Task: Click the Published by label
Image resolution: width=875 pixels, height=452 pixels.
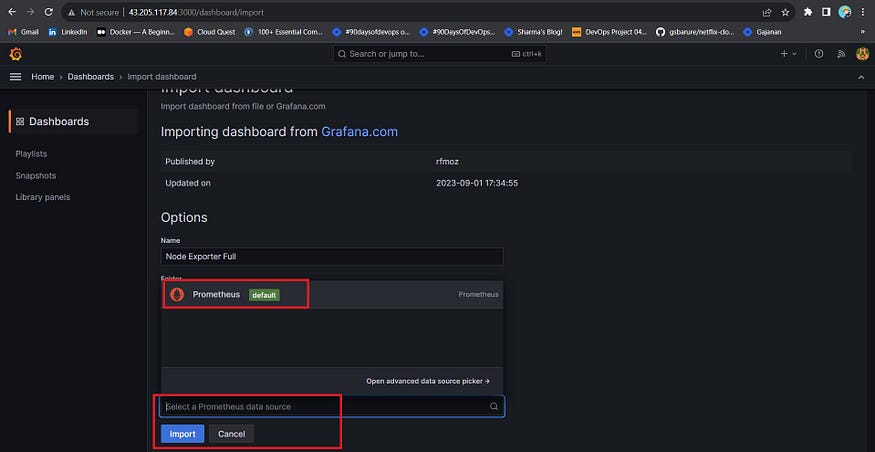Action: (x=190, y=161)
